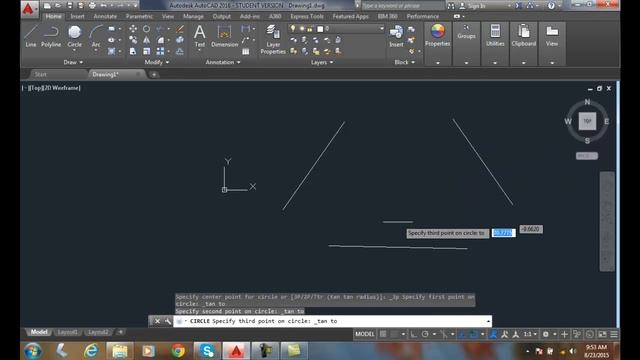Screen dimensions: 640x360
Task: Open the Properties panel with color wheel
Action: click(x=438, y=35)
